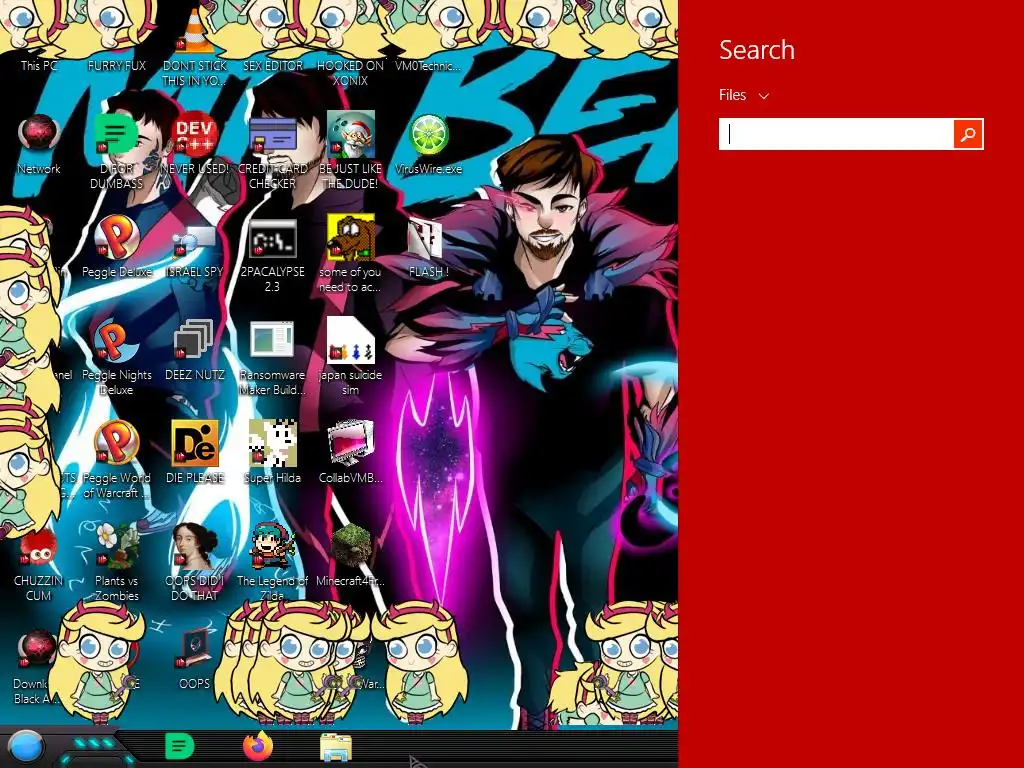Open the 'some of you need to ac...' dog icon
Screen dimensions: 1024x768
click(351, 253)
